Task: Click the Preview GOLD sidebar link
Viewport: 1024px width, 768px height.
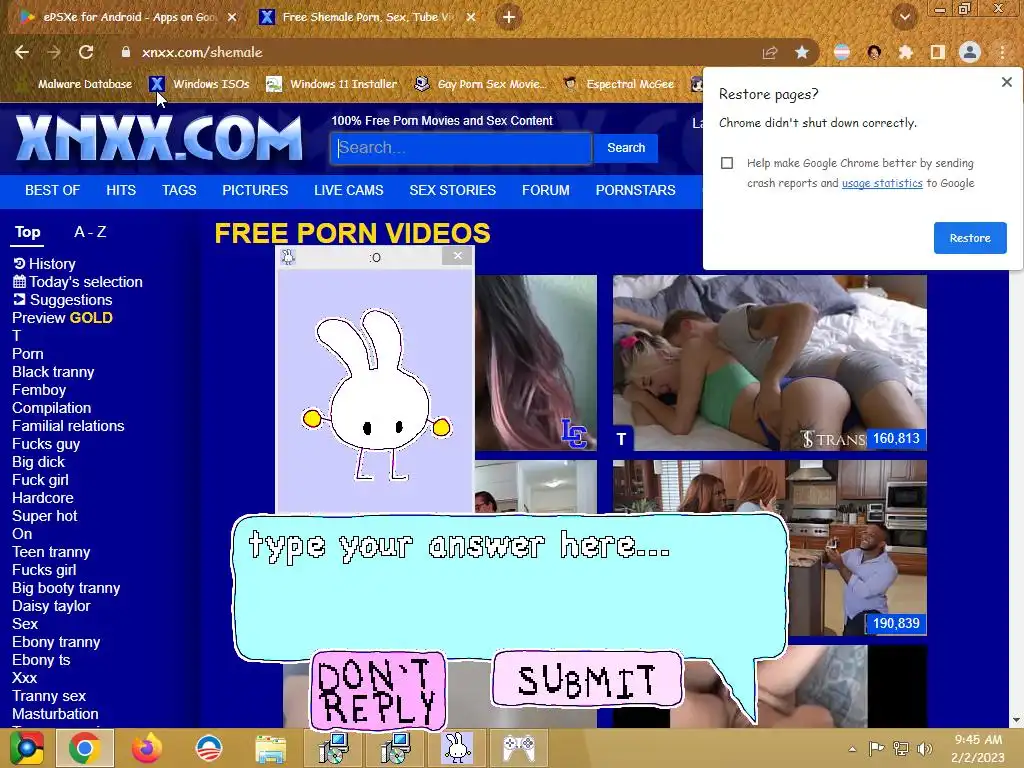Action: pyautogui.click(x=63, y=318)
